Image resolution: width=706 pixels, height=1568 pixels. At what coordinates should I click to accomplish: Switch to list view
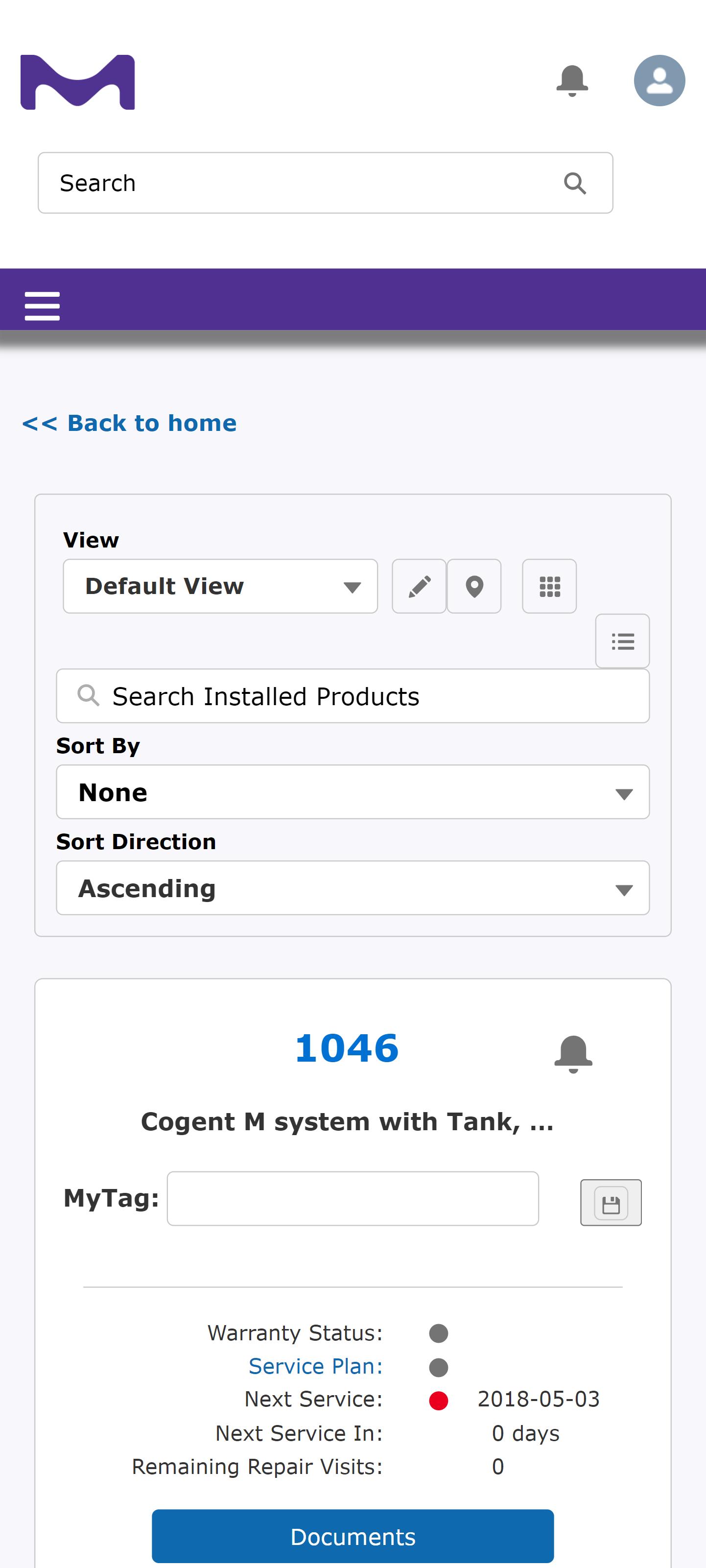pos(623,641)
